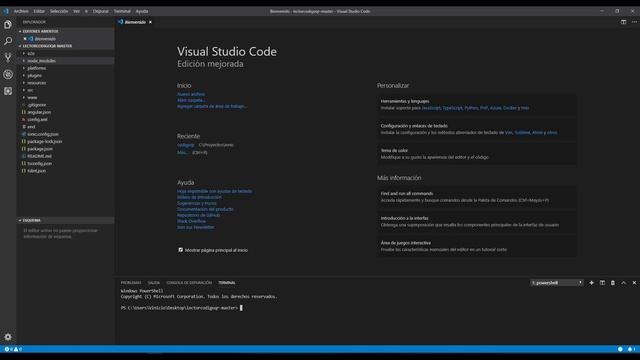Switch to the Salida panel tab
Image resolution: width=640 pixels, height=360 pixels.
click(x=153, y=283)
